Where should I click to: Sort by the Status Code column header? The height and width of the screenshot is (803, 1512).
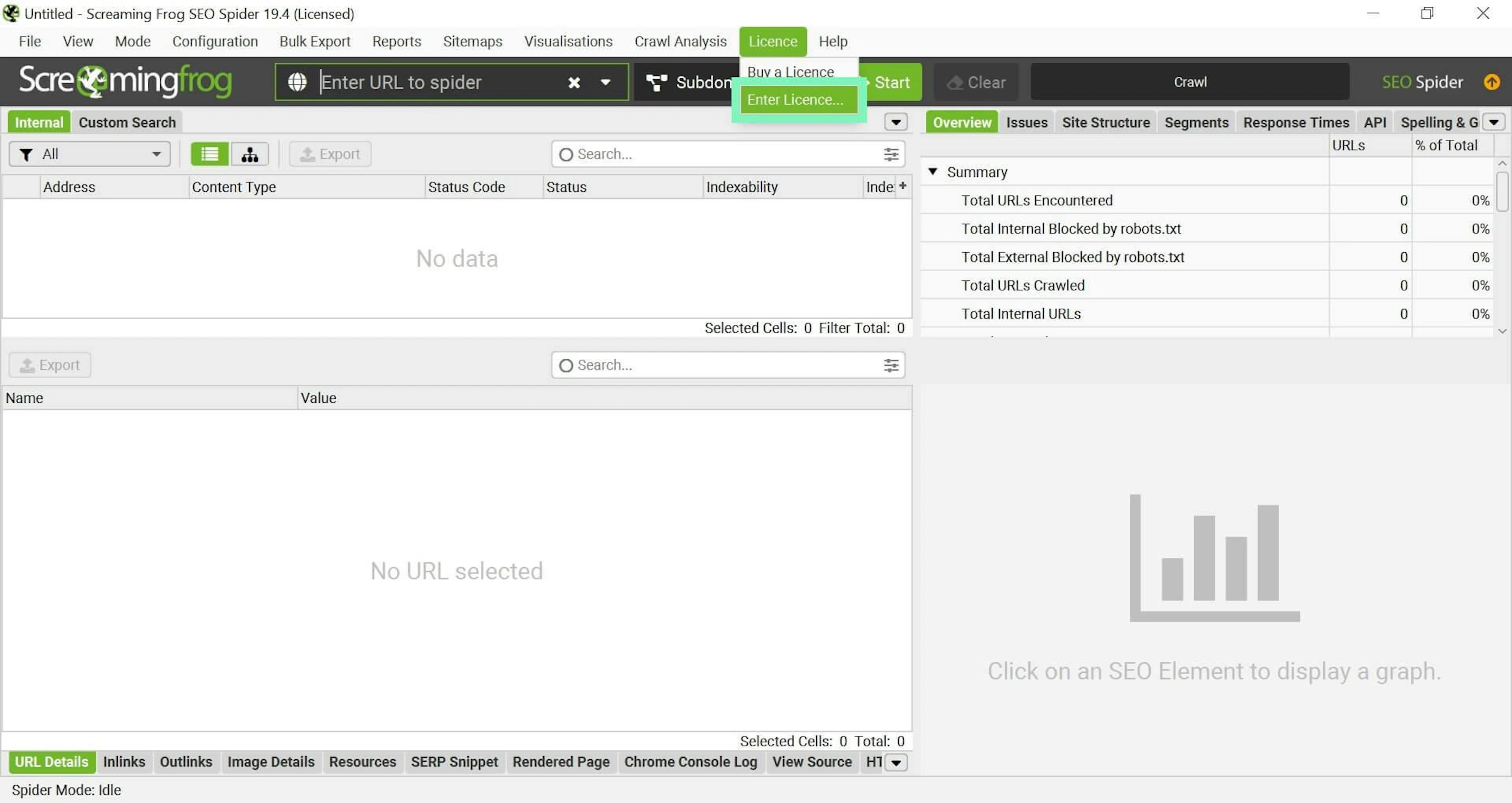tap(484, 187)
